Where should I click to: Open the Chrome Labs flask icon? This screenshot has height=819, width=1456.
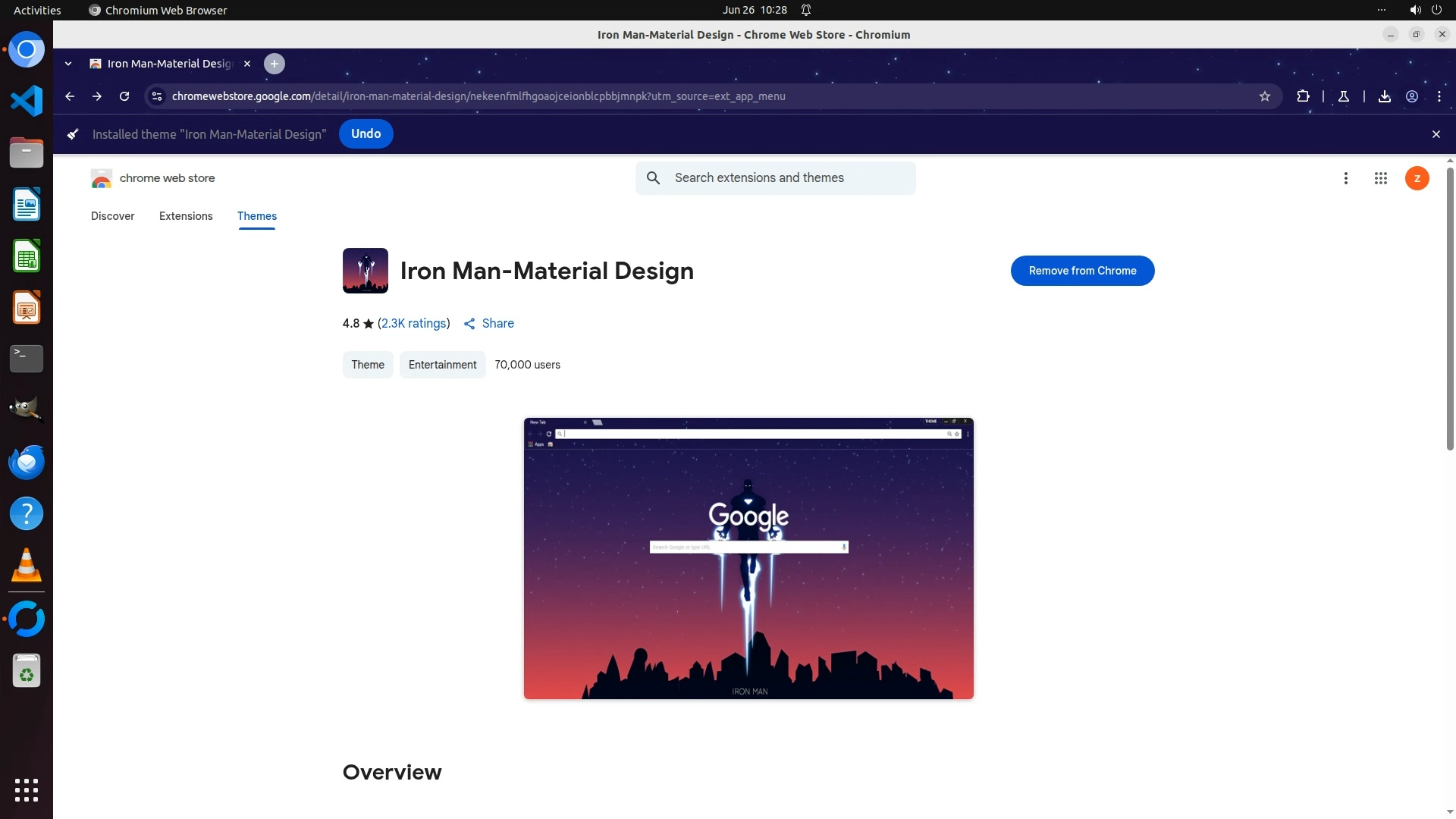tap(1343, 96)
